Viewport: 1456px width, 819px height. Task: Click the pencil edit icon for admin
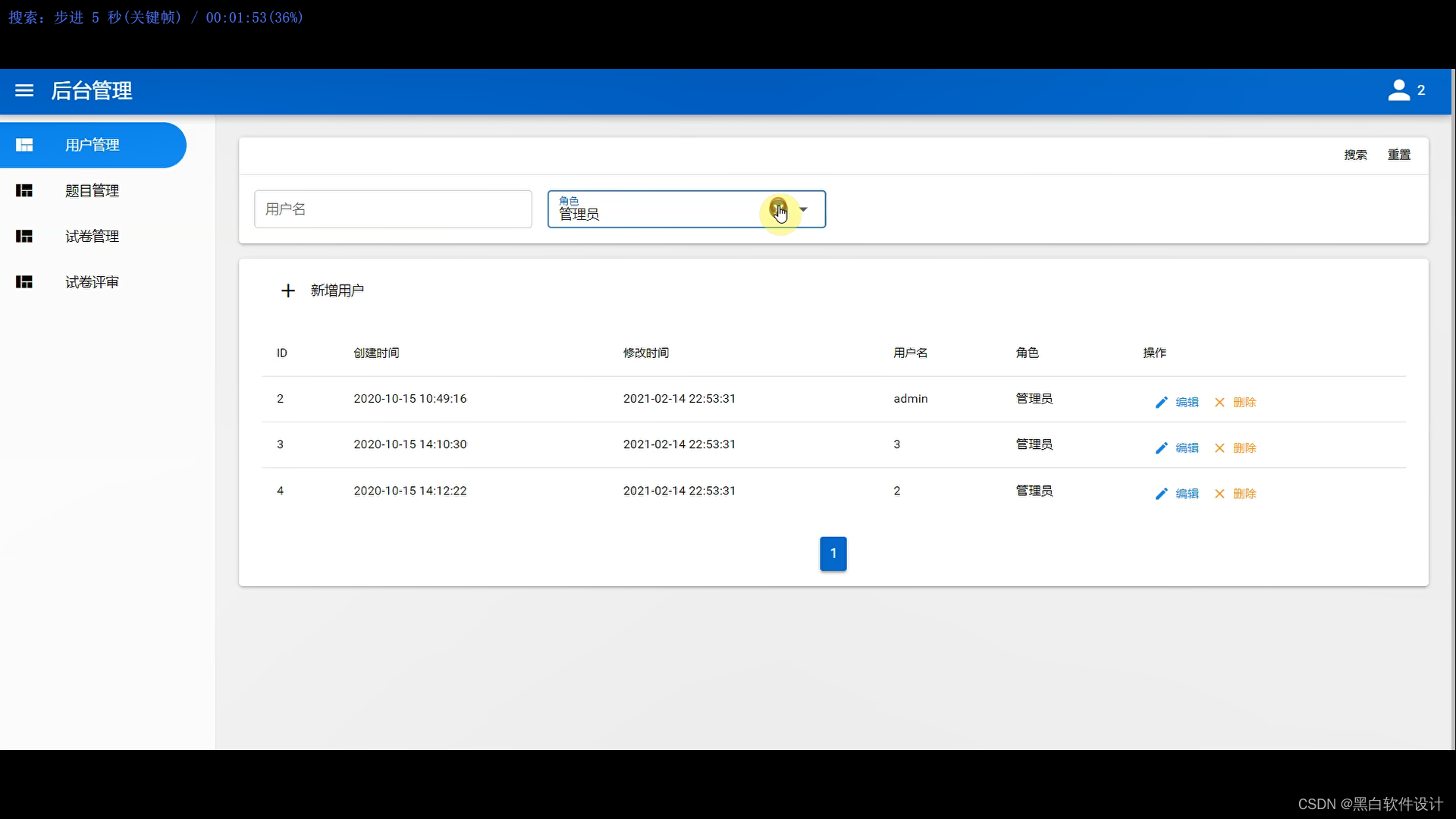pyautogui.click(x=1161, y=403)
